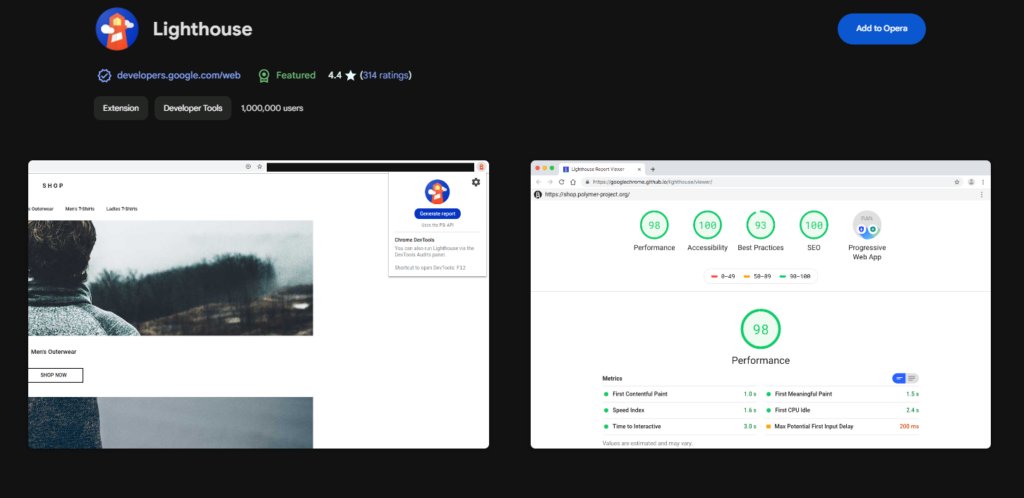Open the developers.google.com/web link
1024x498 pixels.
coord(178,75)
